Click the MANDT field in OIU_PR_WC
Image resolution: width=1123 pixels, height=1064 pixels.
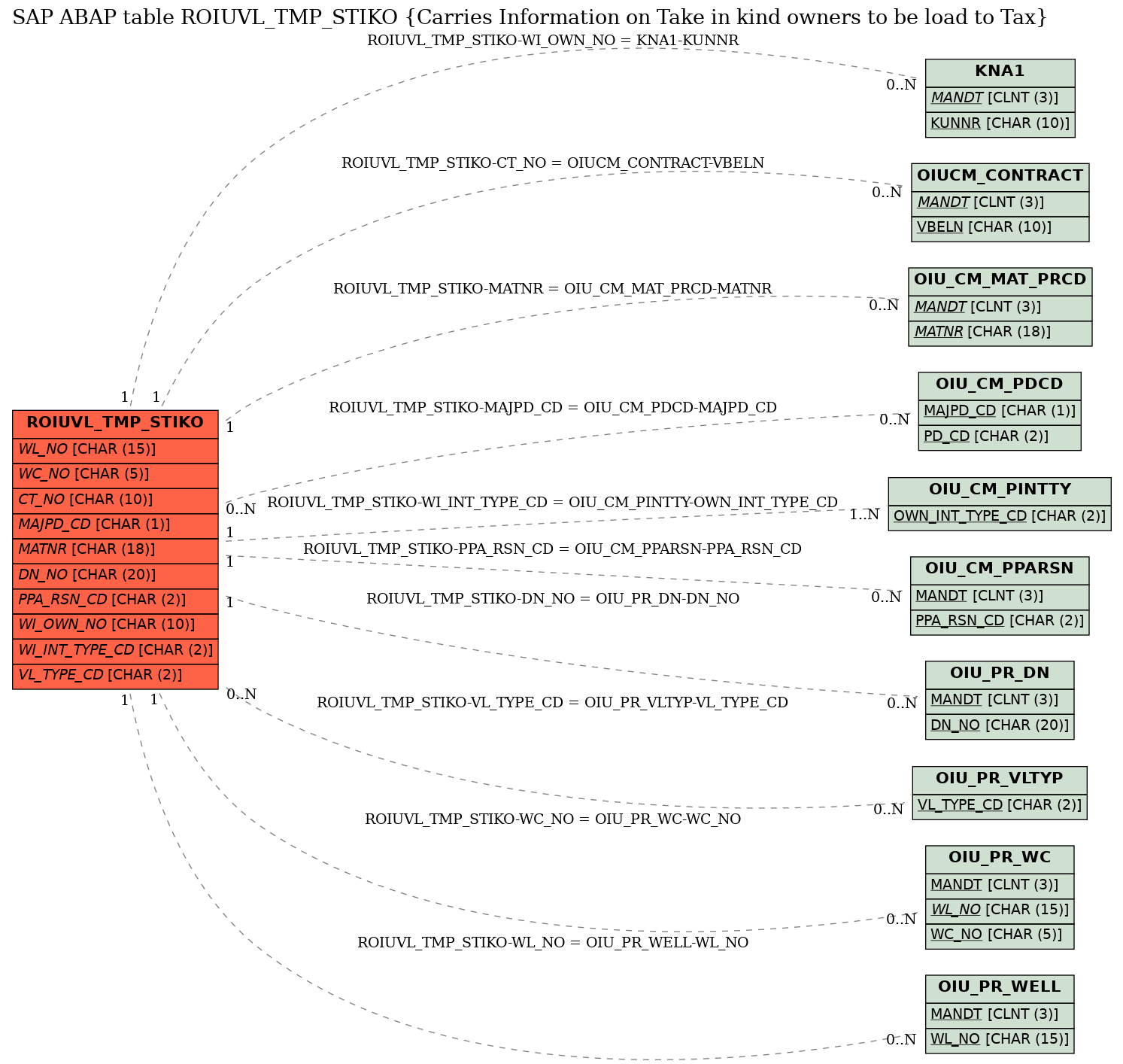(1000, 885)
